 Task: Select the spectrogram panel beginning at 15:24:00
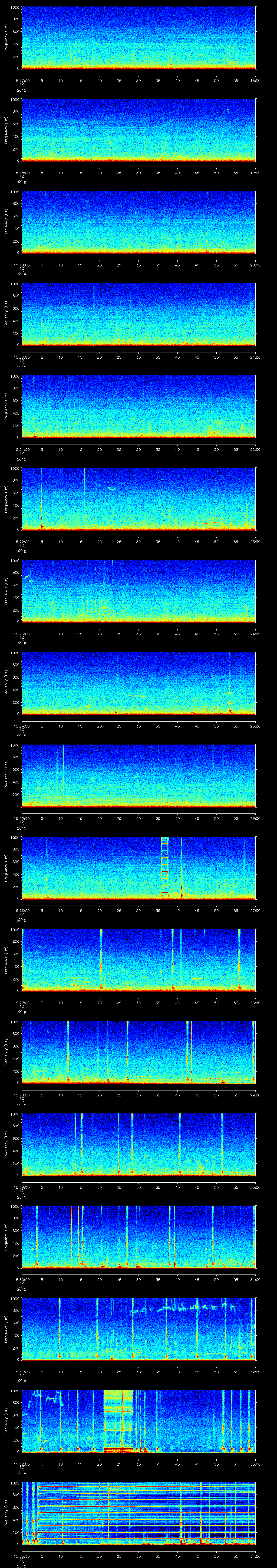pos(138,683)
